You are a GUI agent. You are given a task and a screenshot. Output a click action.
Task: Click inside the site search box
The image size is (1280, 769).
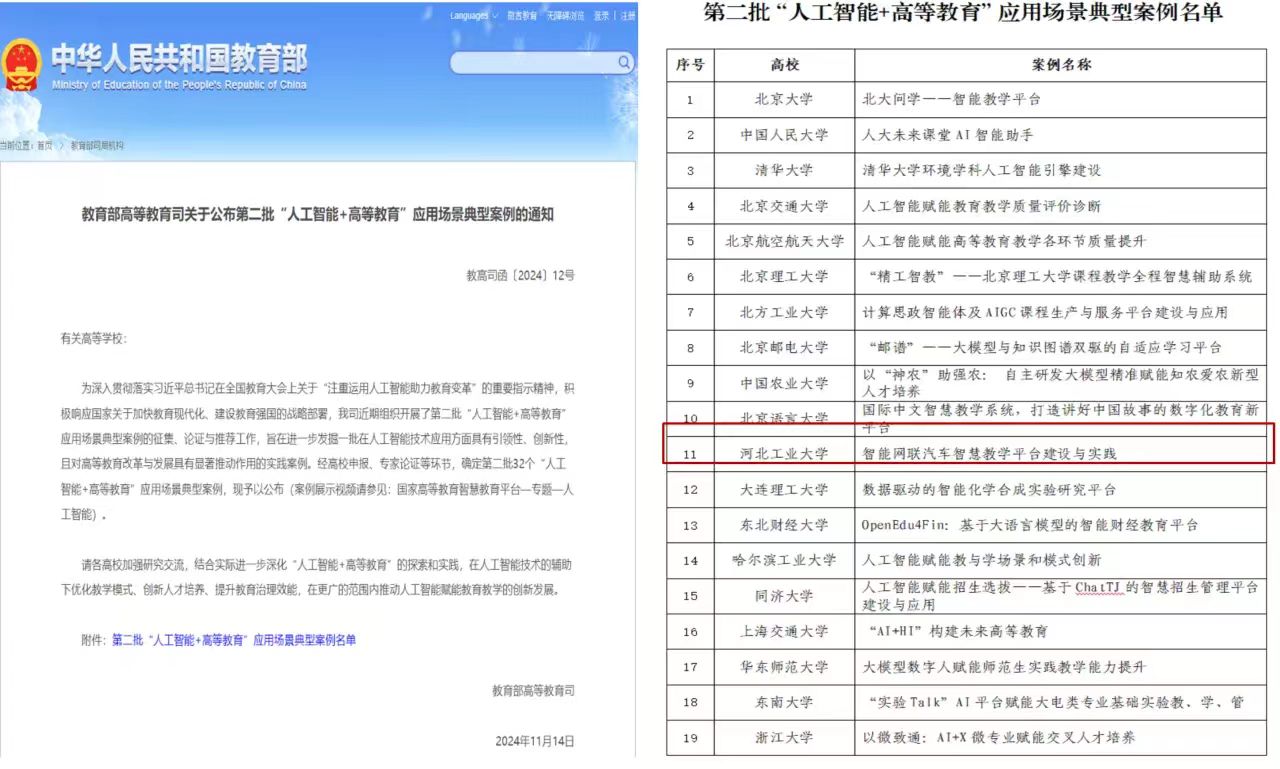532,63
